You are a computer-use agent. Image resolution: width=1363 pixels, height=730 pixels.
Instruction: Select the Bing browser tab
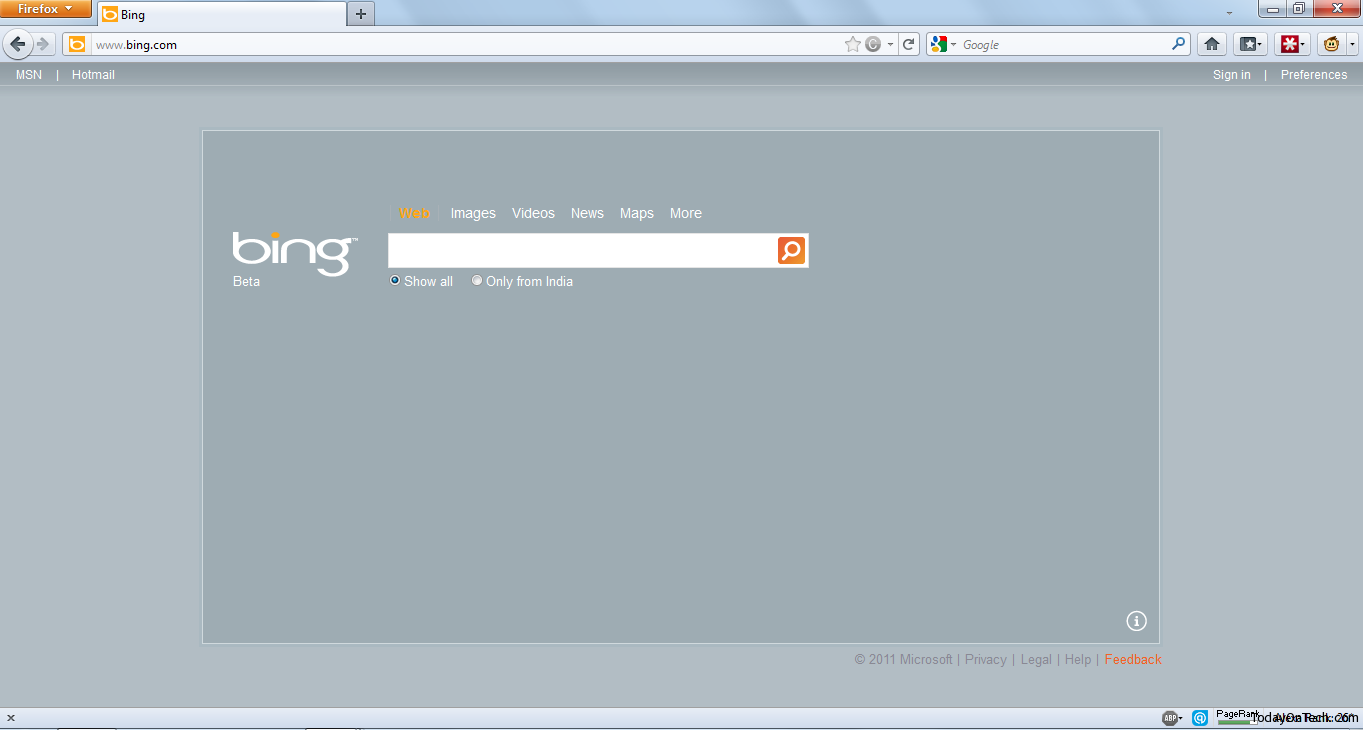[221, 15]
